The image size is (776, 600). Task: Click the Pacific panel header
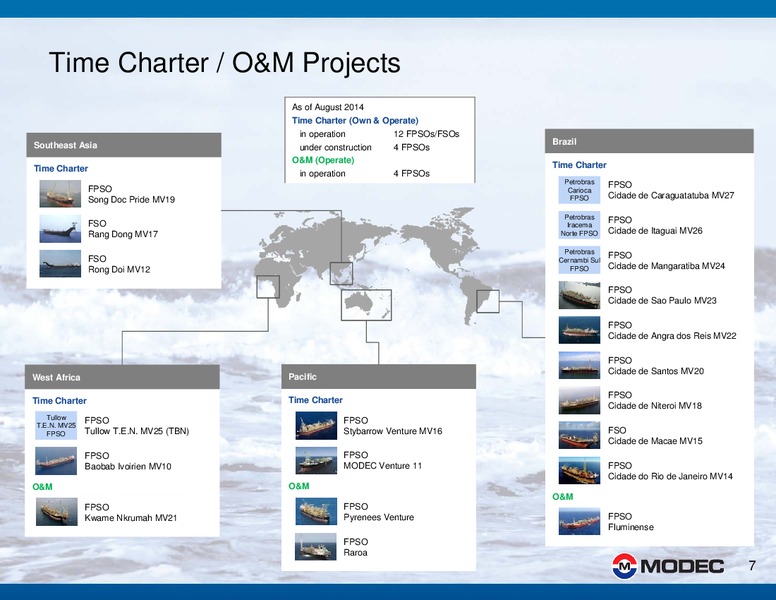(x=379, y=377)
